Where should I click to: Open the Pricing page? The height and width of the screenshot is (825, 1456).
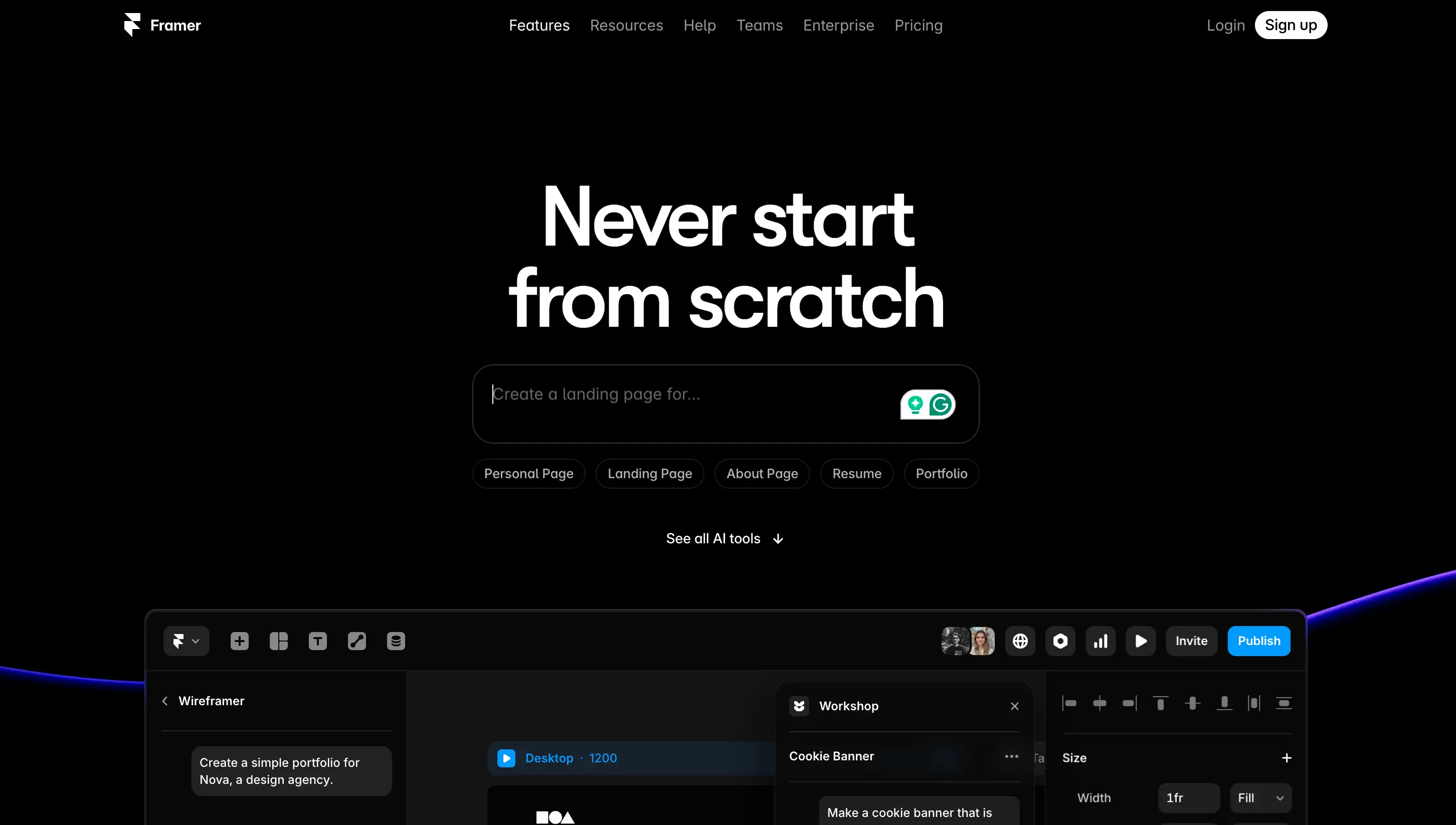[x=918, y=26]
